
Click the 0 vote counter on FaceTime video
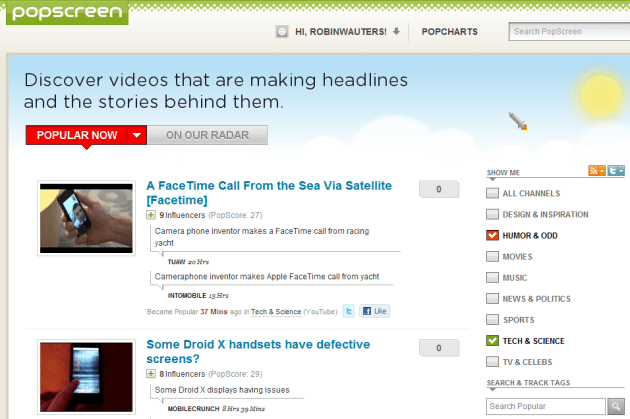click(x=439, y=189)
